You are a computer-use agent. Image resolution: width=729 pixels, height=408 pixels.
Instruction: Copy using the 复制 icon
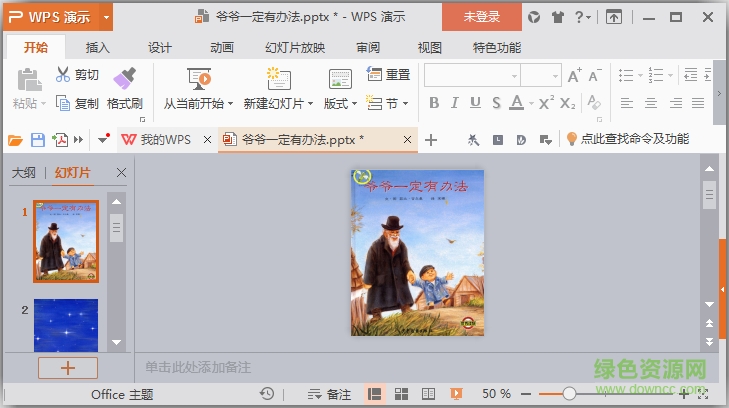click(x=63, y=103)
